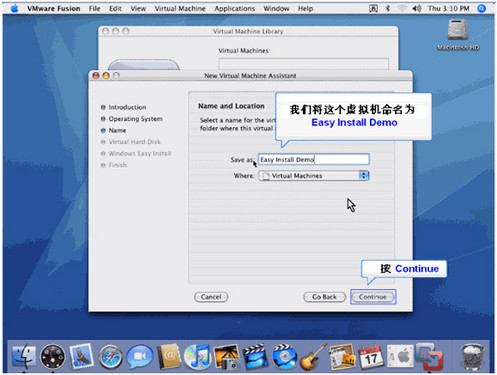
Task: Open the VMware Fusion menu
Action: point(54,8)
